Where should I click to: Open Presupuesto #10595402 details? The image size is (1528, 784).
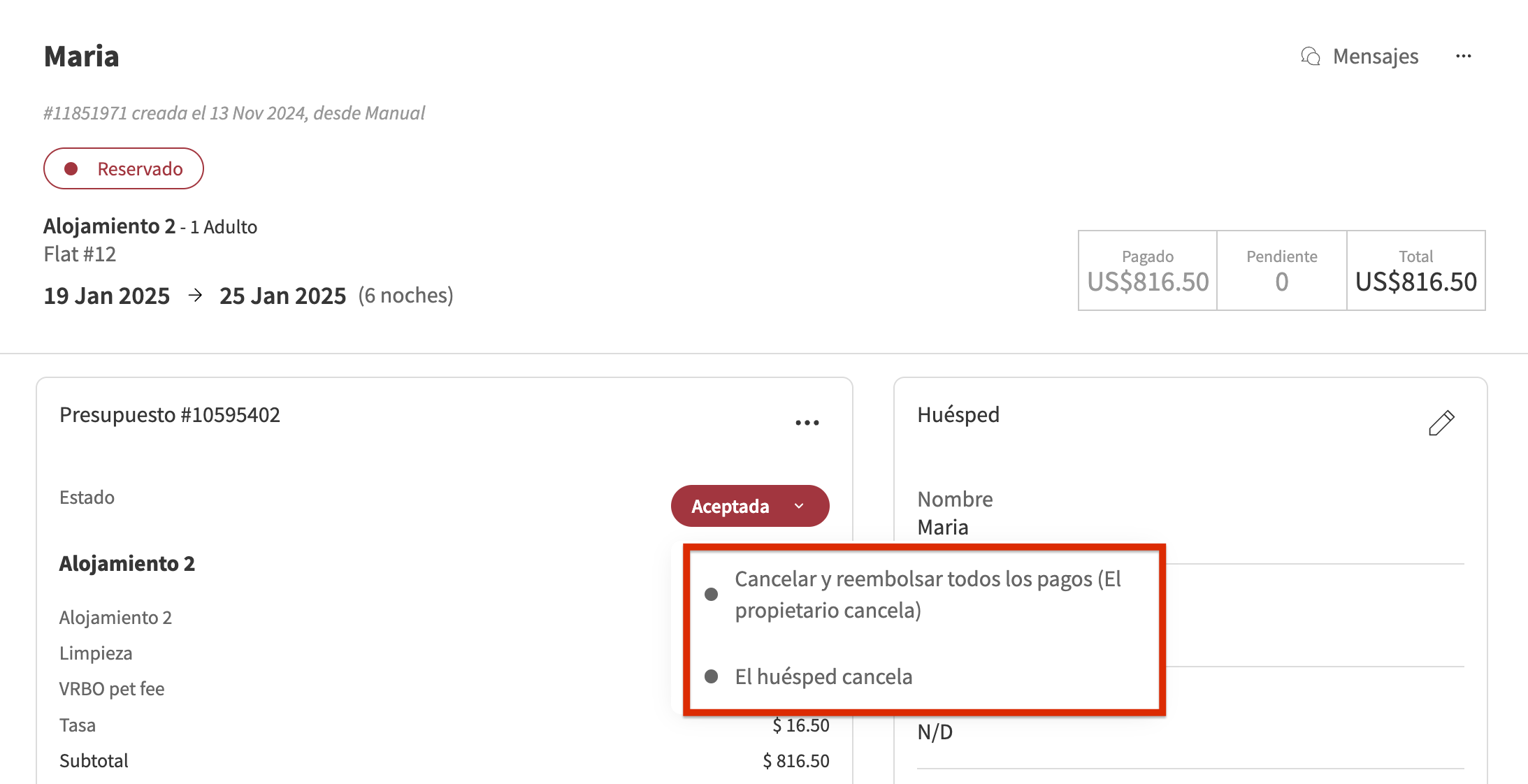(170, 414)
